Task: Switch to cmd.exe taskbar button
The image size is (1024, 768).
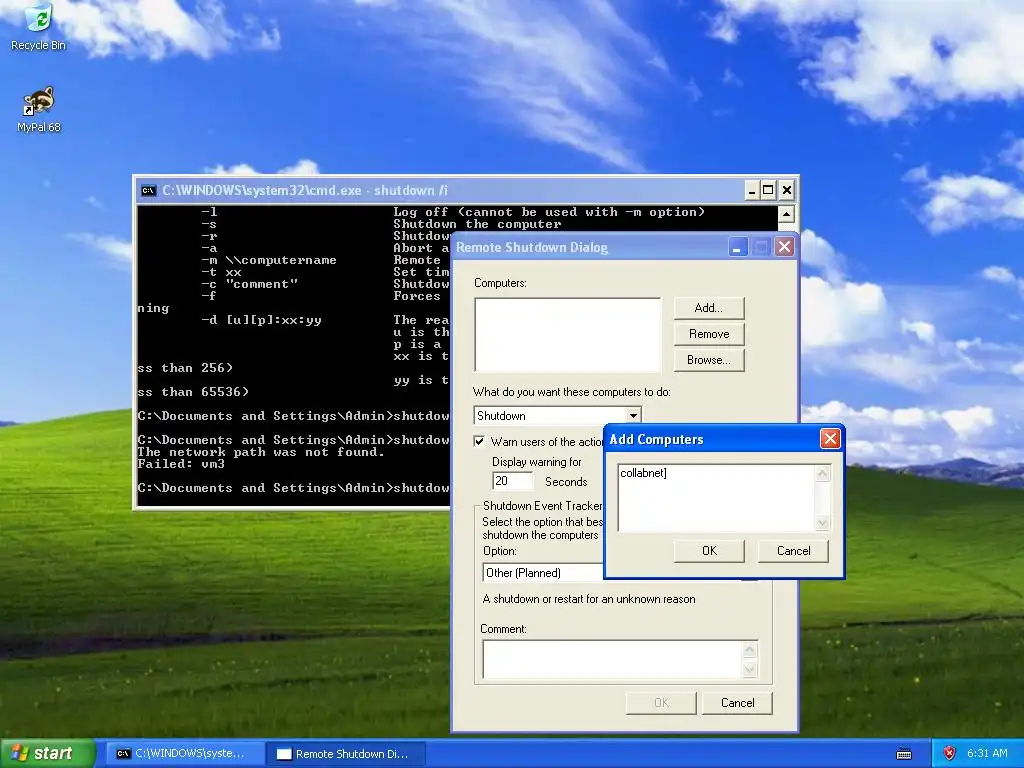Action: 184,754
